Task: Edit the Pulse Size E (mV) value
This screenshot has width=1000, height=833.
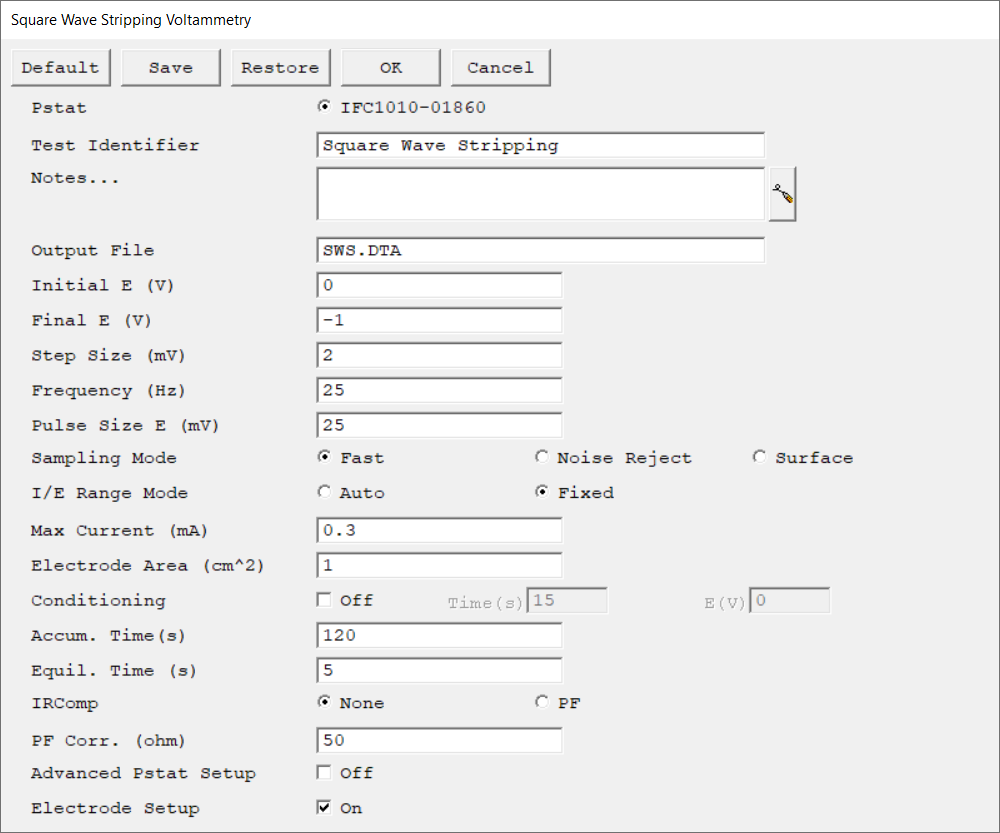Action: click(439, 425)
